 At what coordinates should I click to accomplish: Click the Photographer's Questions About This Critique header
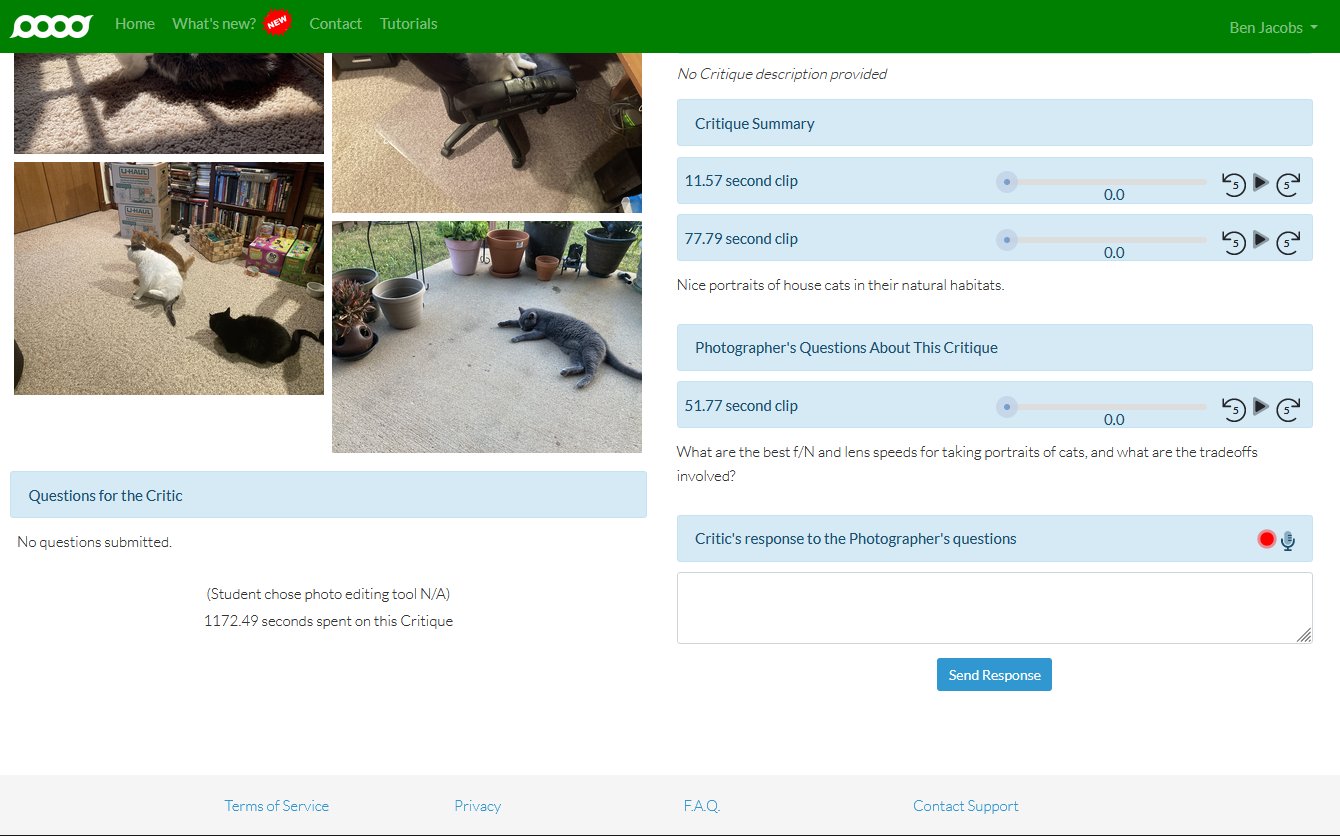click(x=994, y=347)
